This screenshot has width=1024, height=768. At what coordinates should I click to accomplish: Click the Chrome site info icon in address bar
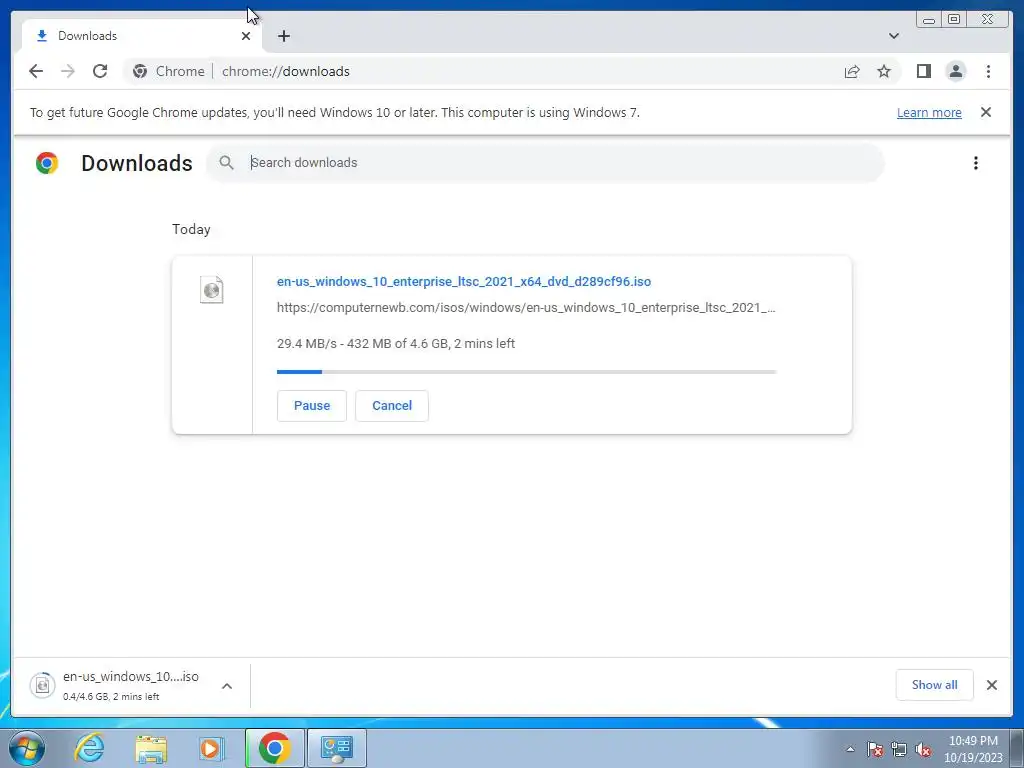tap(140, 71)
